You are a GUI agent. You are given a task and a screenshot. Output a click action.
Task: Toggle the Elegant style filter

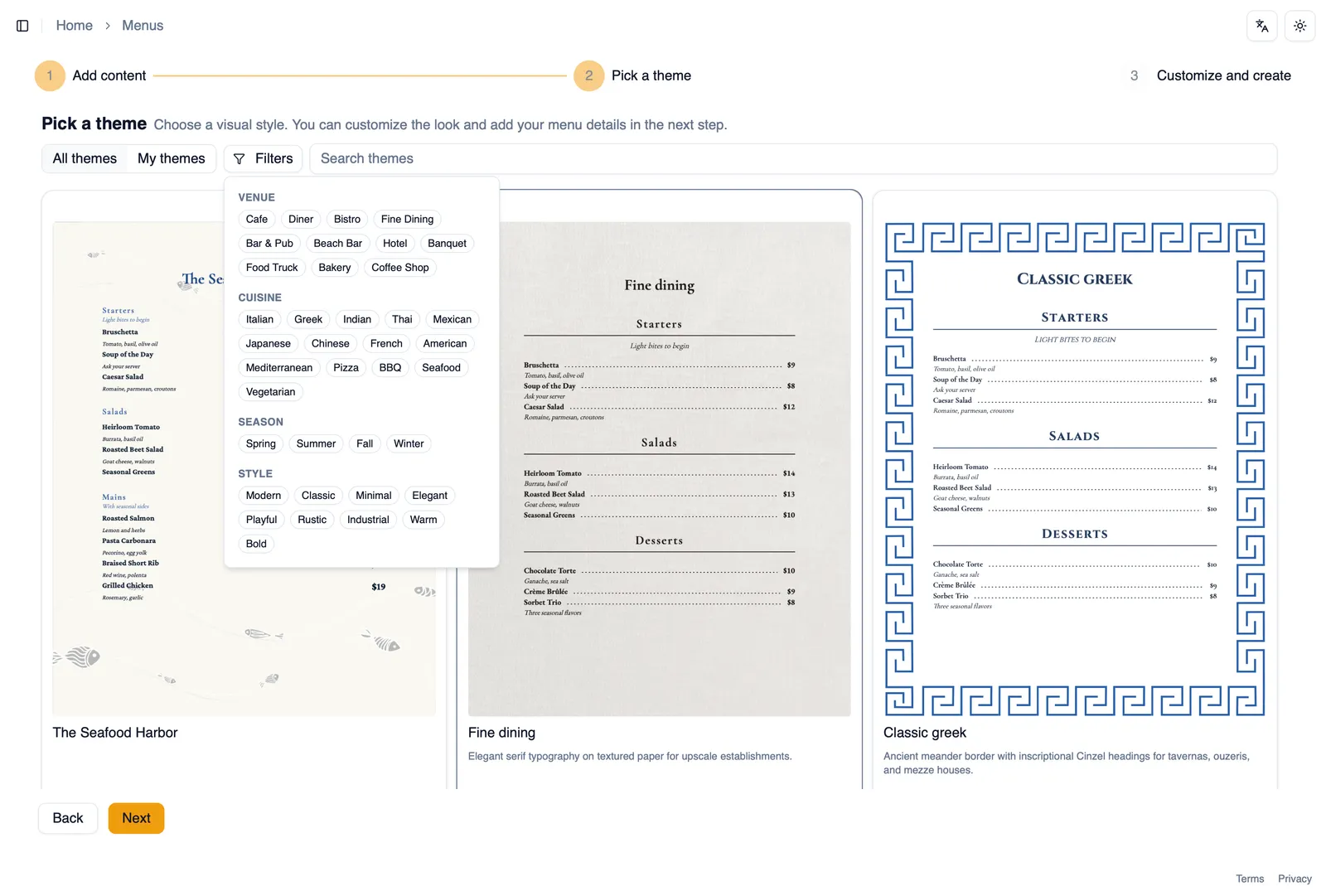tap(429, 496)
